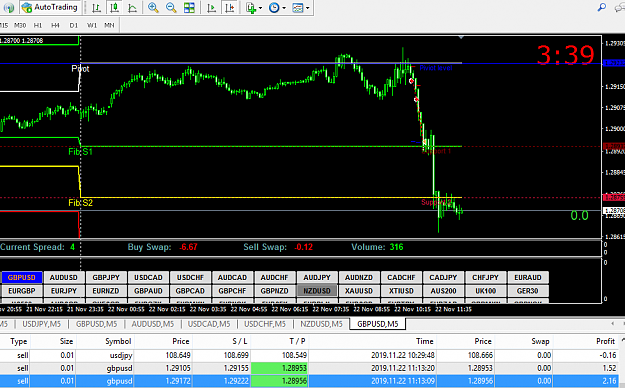Open the chart Templates dropdown
The width and height of the screenshot is (625, 388).
coord(301,8)
